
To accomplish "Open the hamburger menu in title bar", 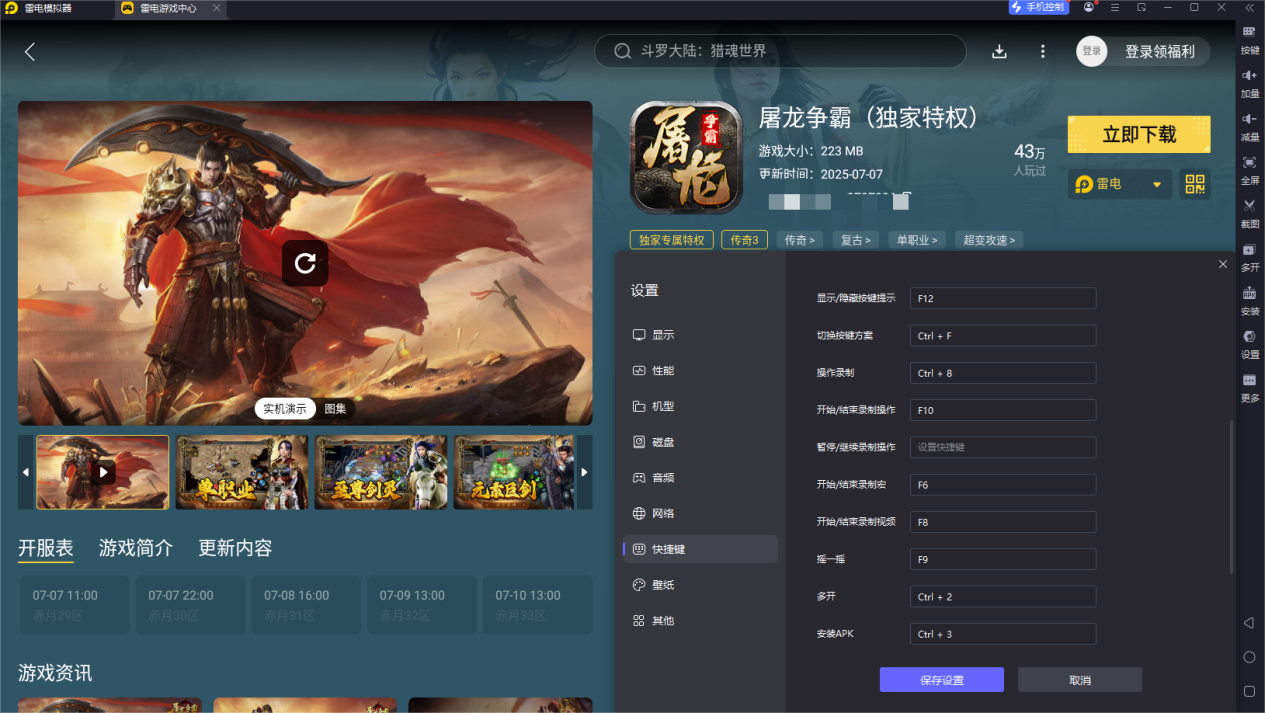I will coord(1115,7).
